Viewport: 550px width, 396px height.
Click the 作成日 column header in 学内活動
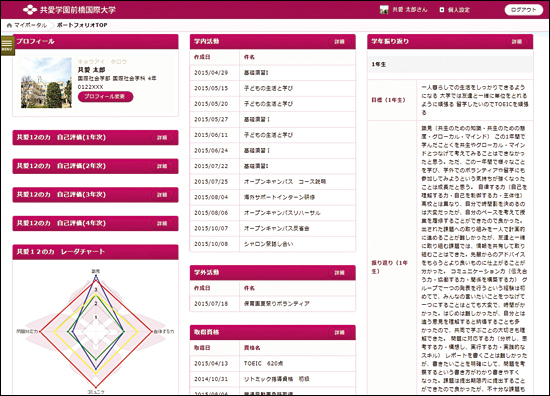click(202, 57)
